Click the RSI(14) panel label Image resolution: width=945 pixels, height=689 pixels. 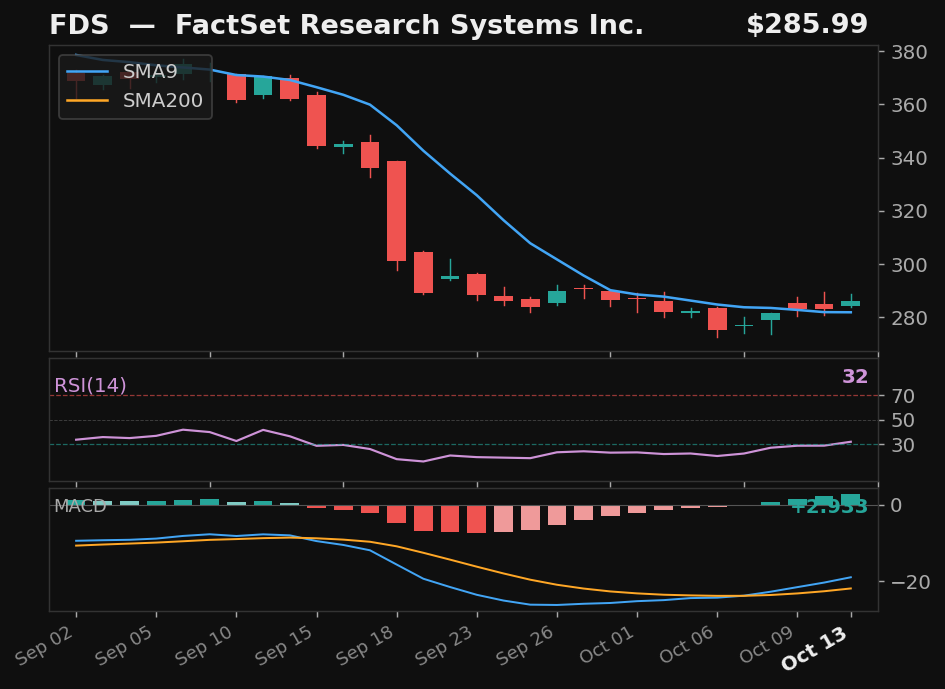pyautogui.click(x=90, y=385)
